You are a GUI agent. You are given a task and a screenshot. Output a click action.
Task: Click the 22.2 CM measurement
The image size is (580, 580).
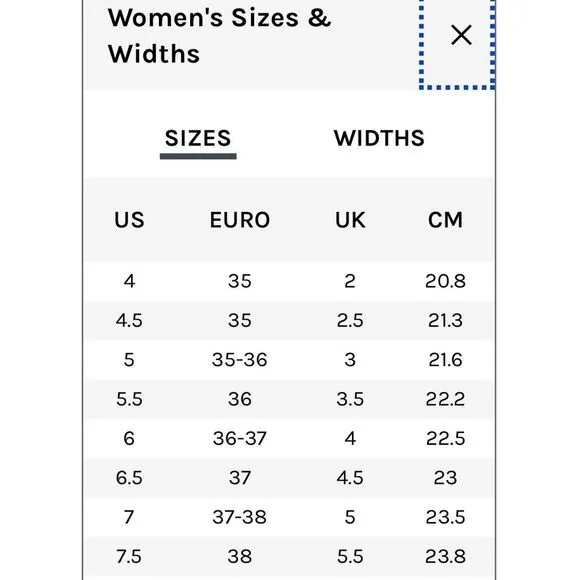click(445, 399)
